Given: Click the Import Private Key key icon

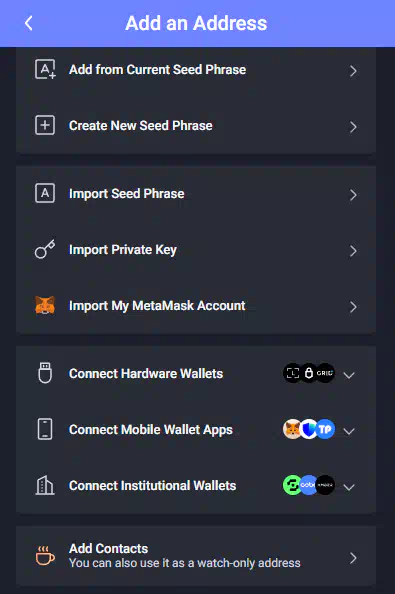Looking at the screenshot, I should coord(45,249).
